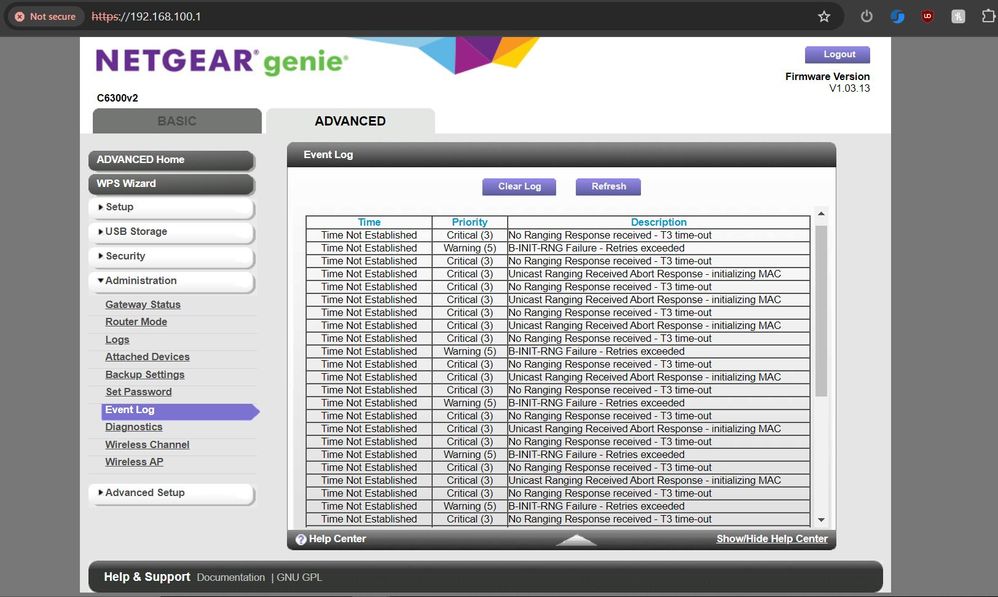Click the event log scrollbar down arrow
The width and height of the screenshot is (998, 597).
[x=821, y=520]
